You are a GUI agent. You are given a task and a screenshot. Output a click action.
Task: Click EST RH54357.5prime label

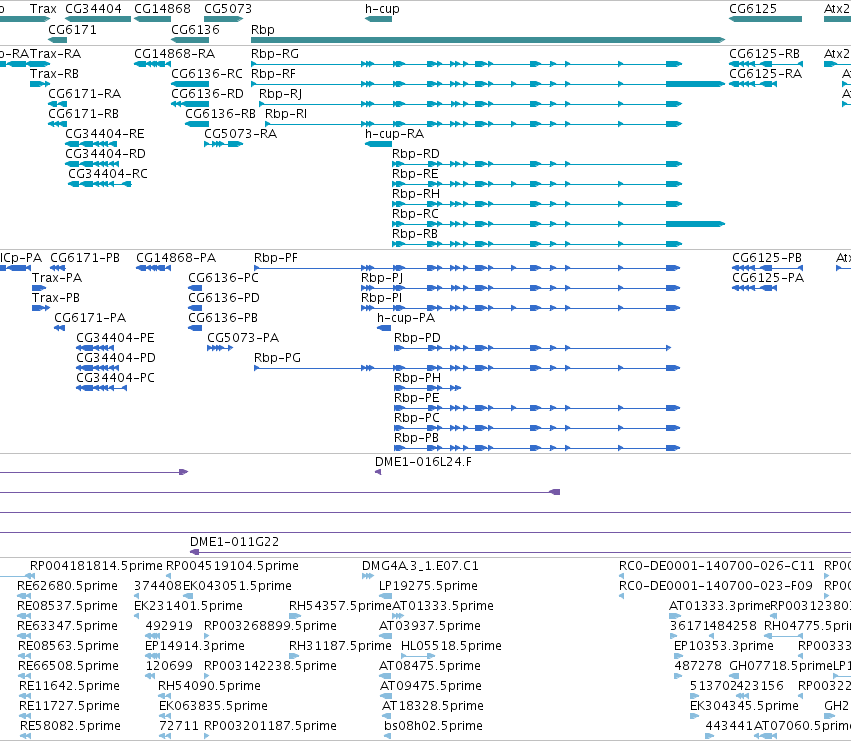click(340, 606)
